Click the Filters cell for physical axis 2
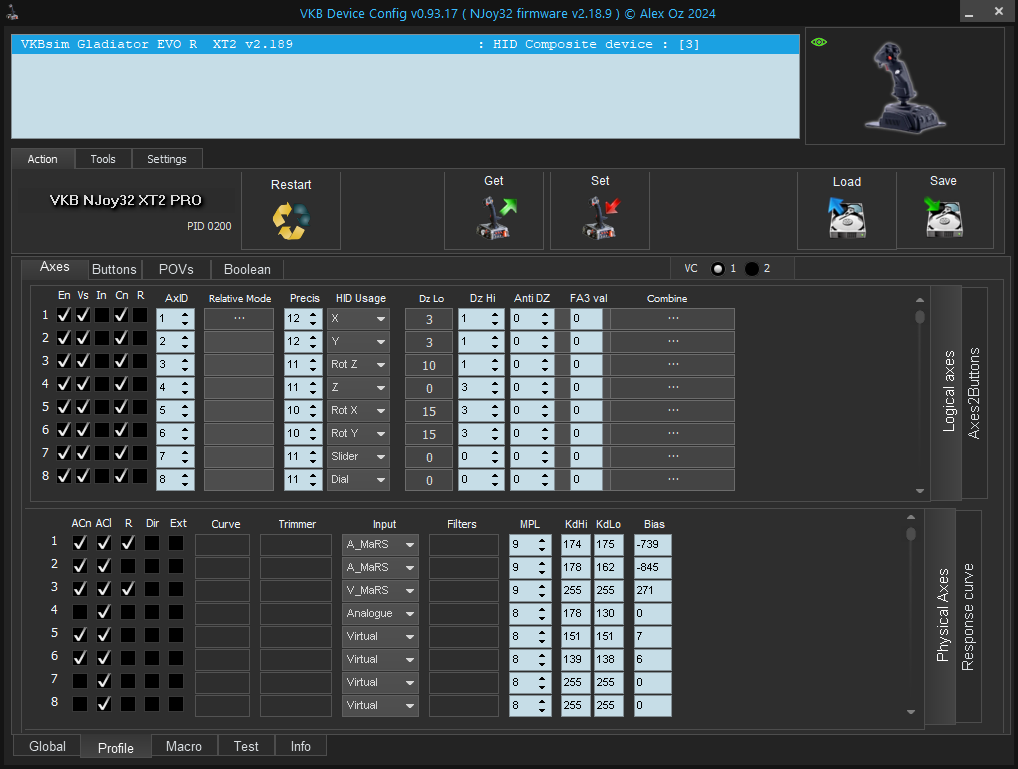This screenshot has height=769, width=1018. pyautogui.click(x=464, y=568)
